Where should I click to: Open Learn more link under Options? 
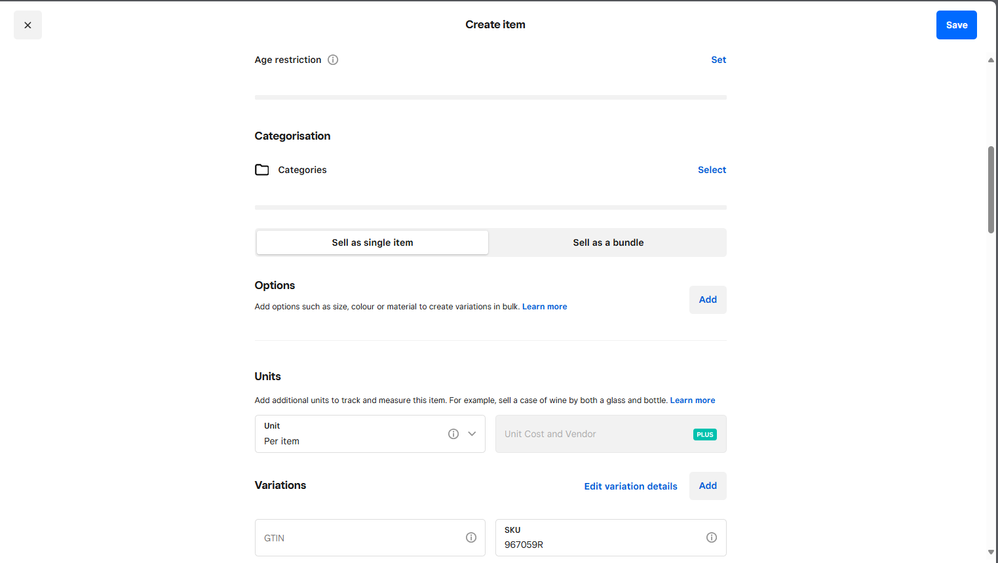544,307
